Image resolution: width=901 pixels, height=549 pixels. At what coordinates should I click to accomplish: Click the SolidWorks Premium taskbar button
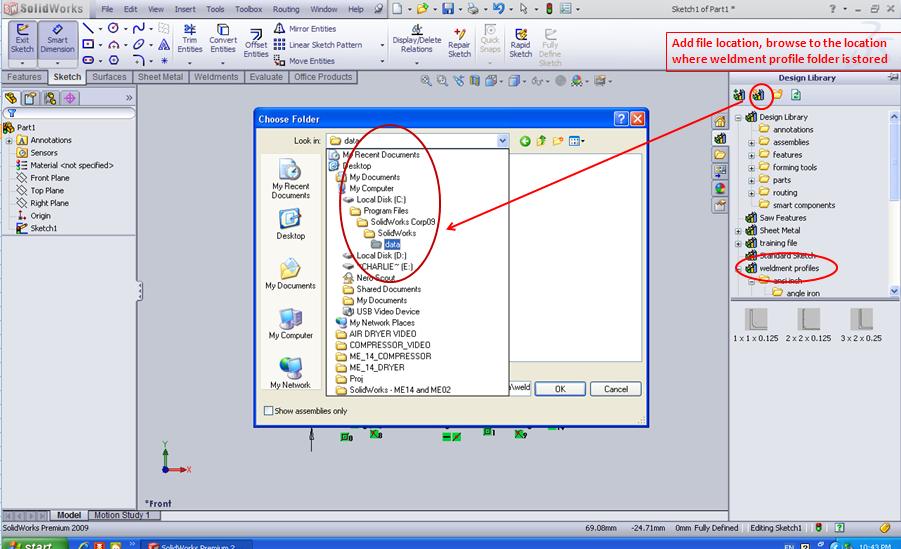(x=196, y=545)
